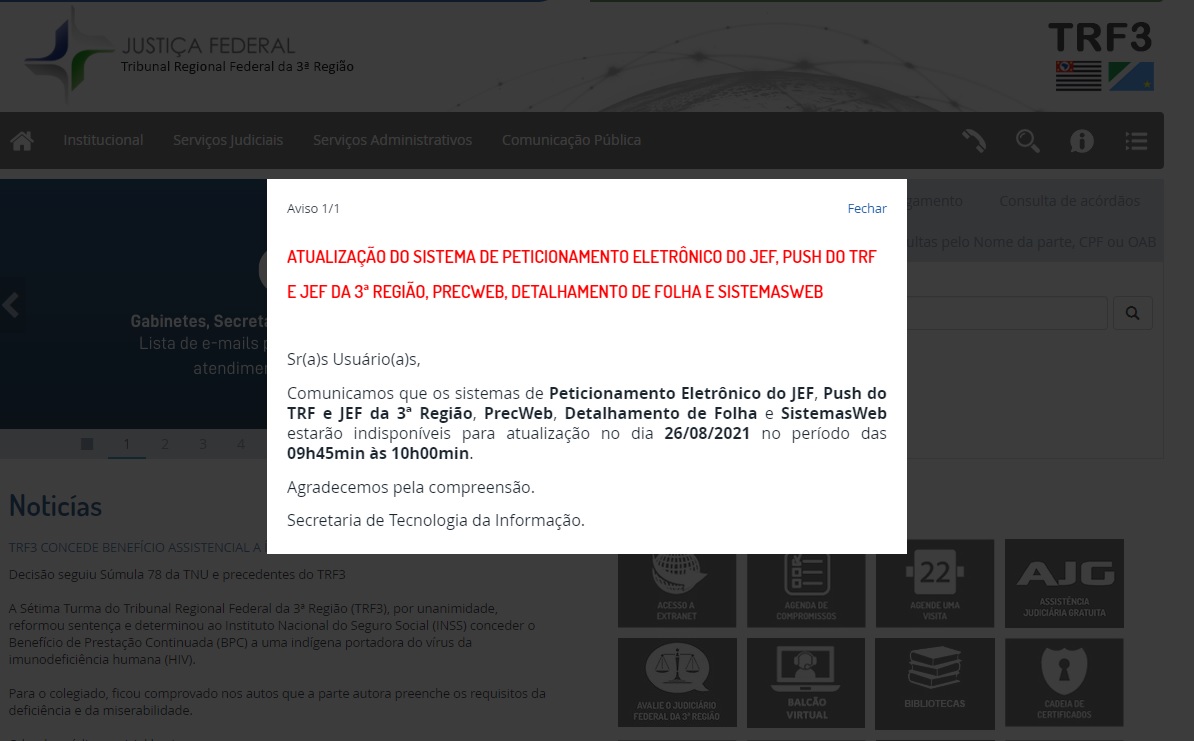The height and width of the screenshot is (741, 1194).
Task: Go to carousel slide 4
Action: [x=241, y=444]
